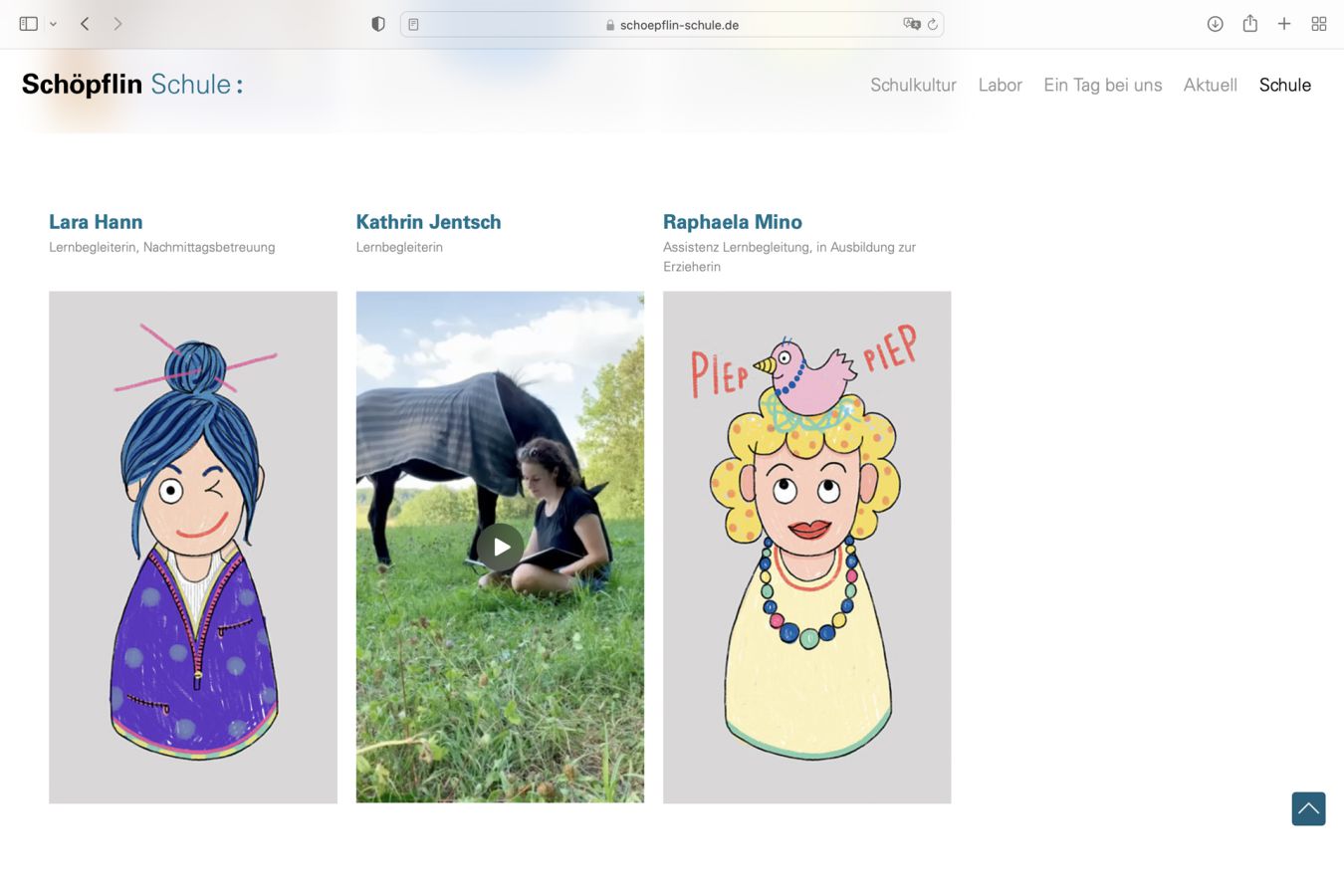Image resolution: width=1344 pixels, height=896 pixels.
Task: Click the scroll-to-top arrow button
Action: (x=1308, y=808)
